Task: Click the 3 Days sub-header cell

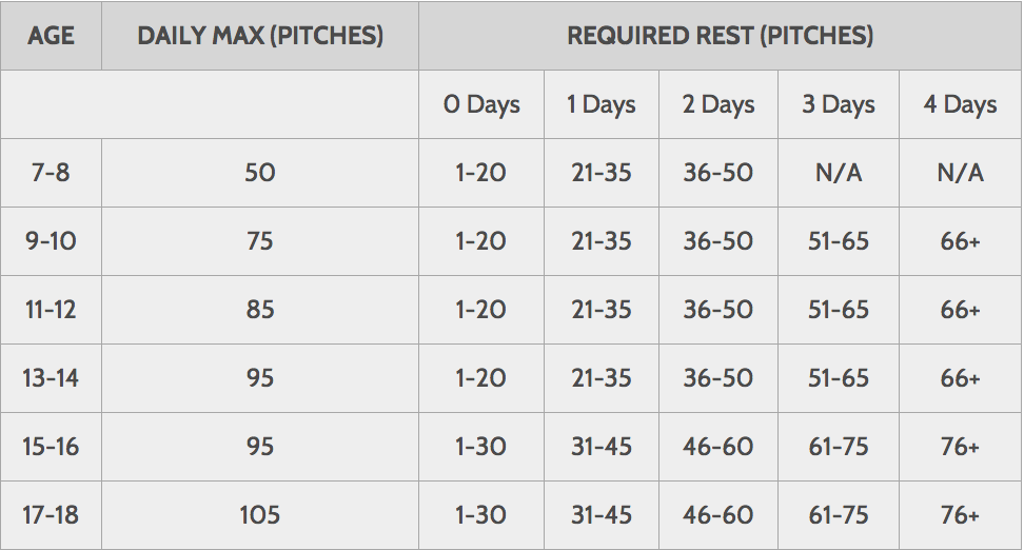Action: click(838, 105)
